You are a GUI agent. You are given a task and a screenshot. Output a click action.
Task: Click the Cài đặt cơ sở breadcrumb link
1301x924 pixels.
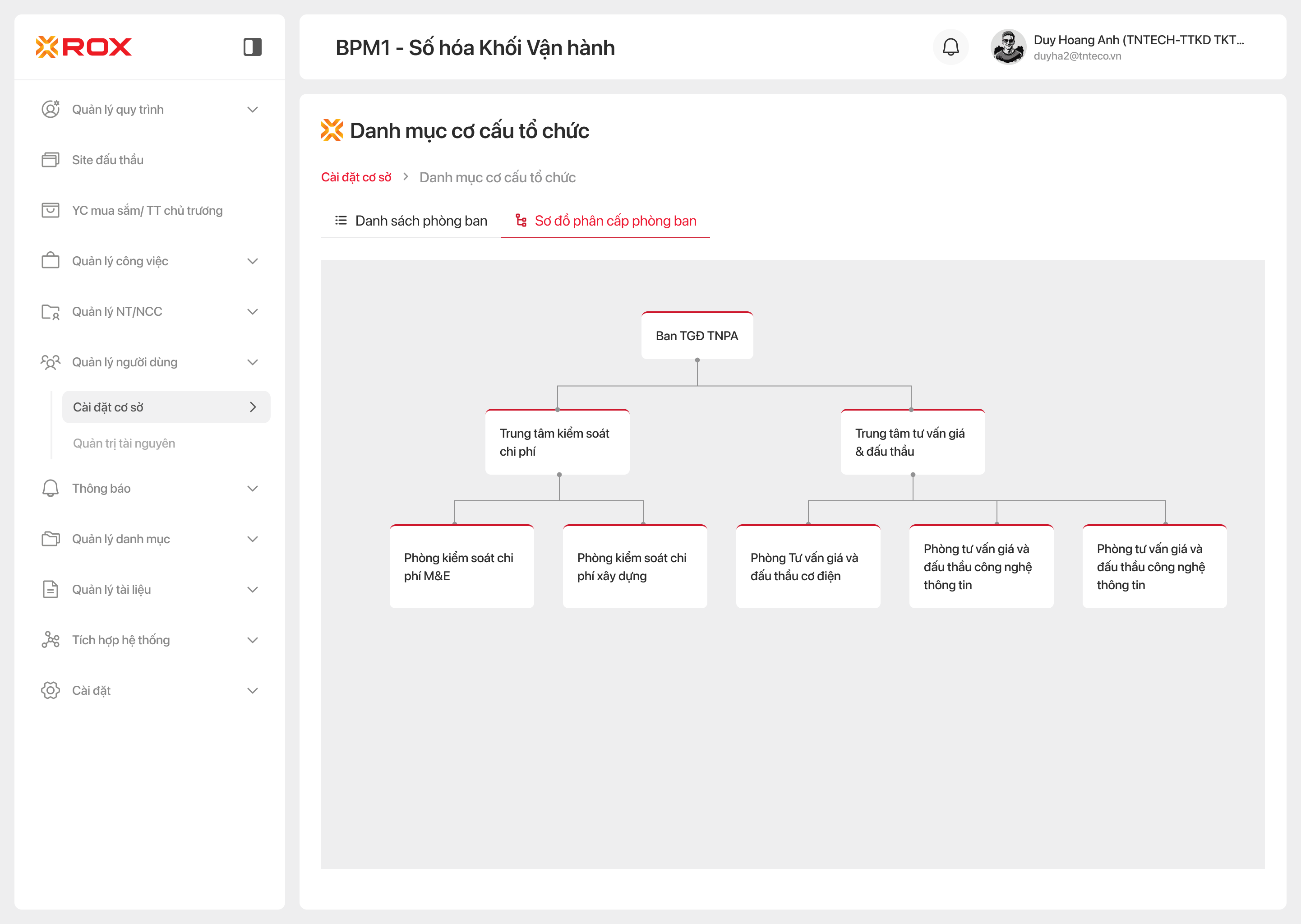(x=356, y=177)
